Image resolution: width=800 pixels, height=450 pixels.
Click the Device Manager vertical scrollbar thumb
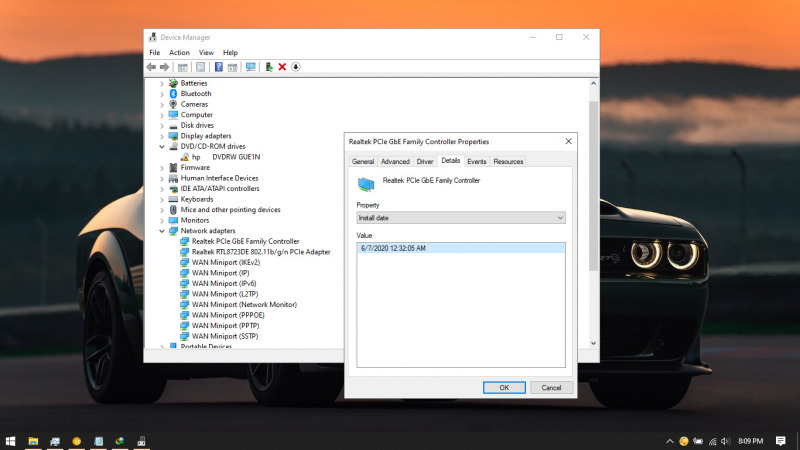click(593, 185)
